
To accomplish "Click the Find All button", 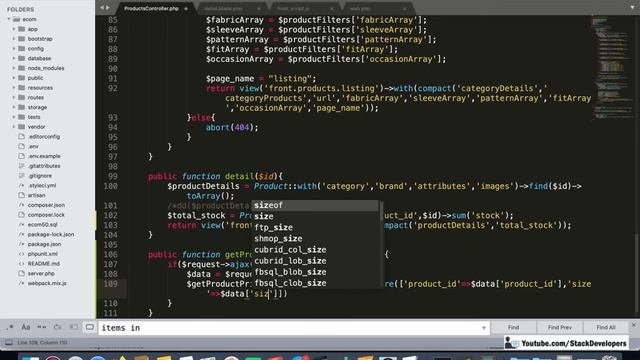I will [x=606, y=327].
